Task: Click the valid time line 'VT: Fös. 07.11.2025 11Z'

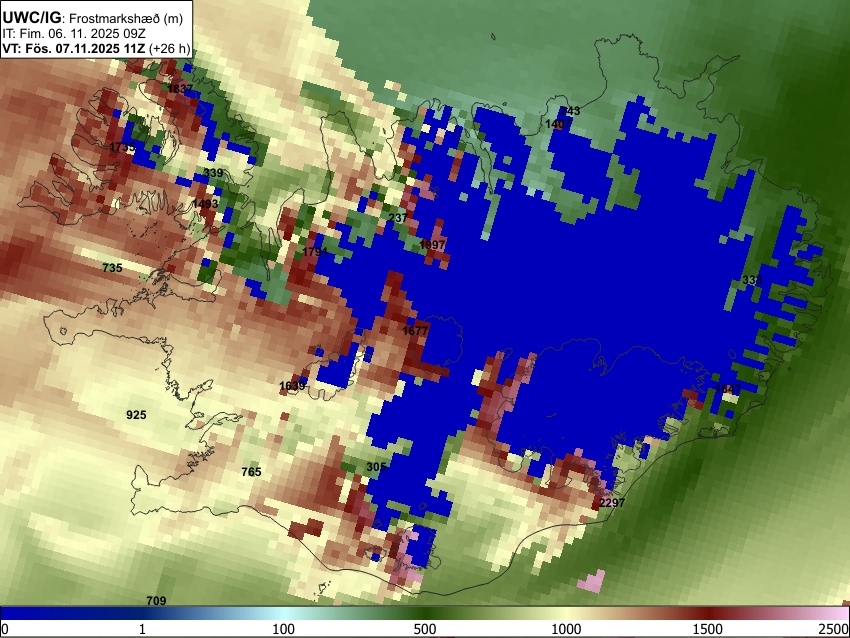Action: [73, 48]
